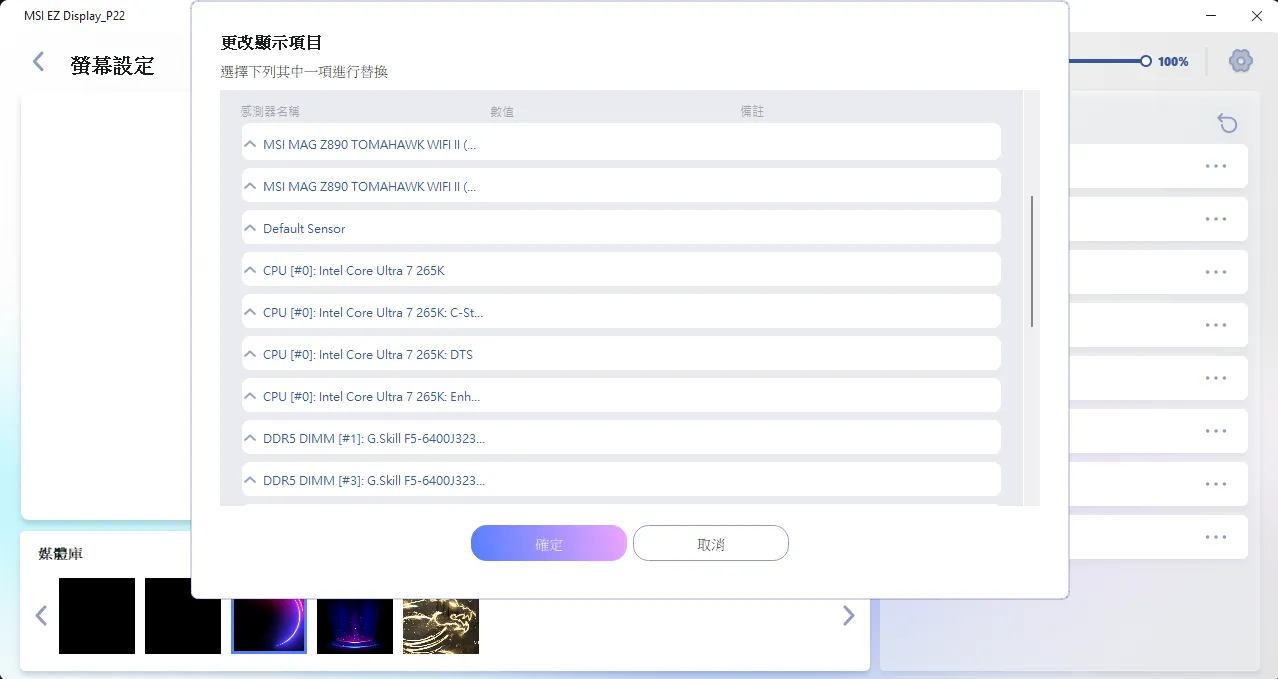Screen dimensions: 1278x679
Task: Collapse DDR5 DIMM [#3] G.Skill group
Action: (x=251, y=480)
